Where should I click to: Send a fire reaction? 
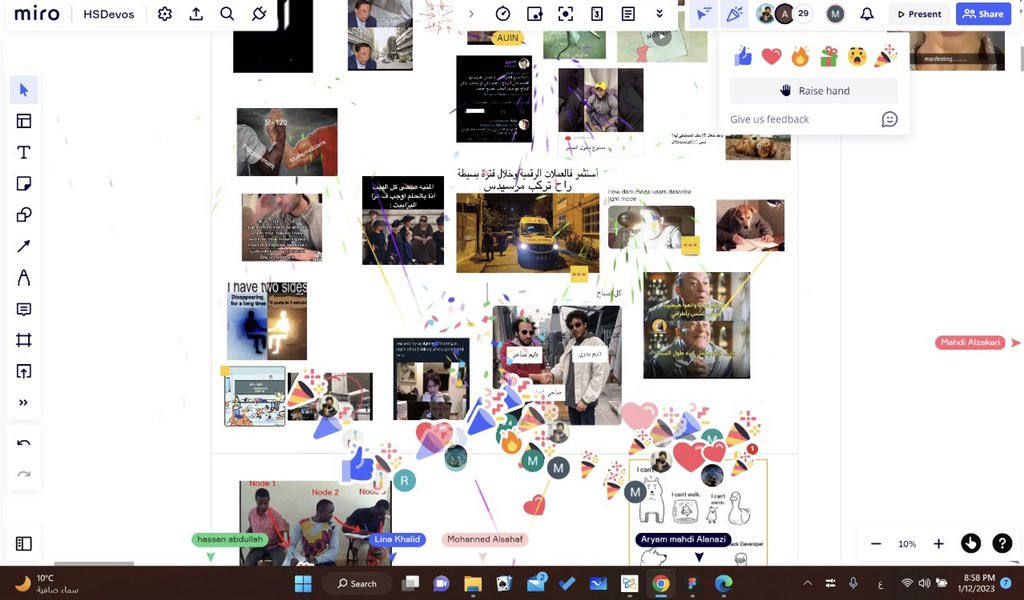click(800, 57)
